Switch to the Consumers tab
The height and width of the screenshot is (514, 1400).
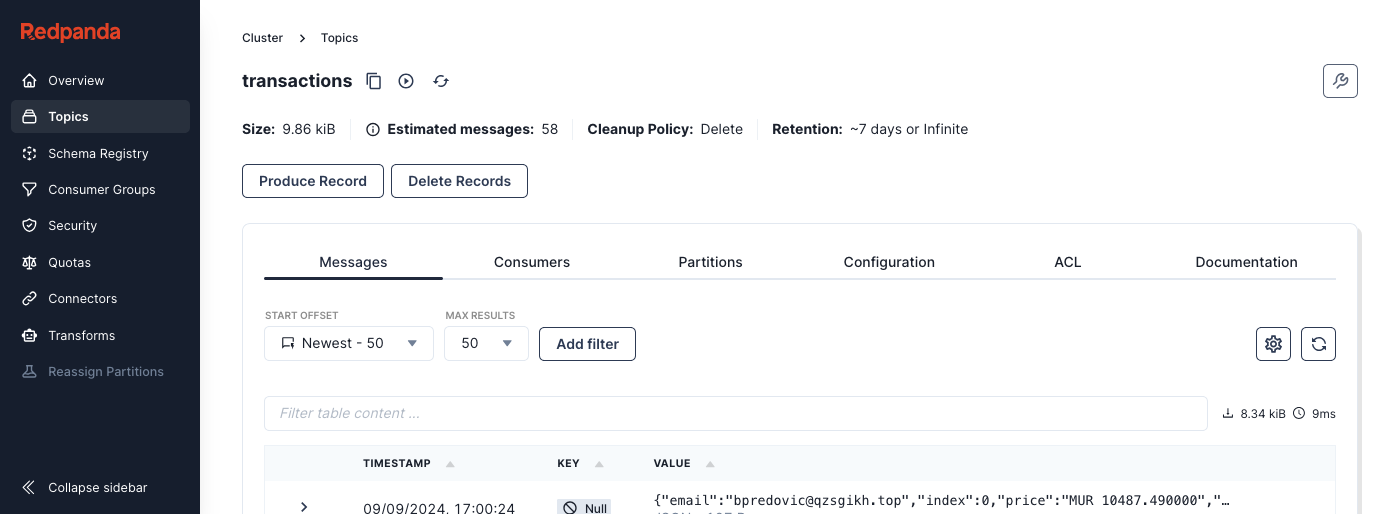[531, 262]
